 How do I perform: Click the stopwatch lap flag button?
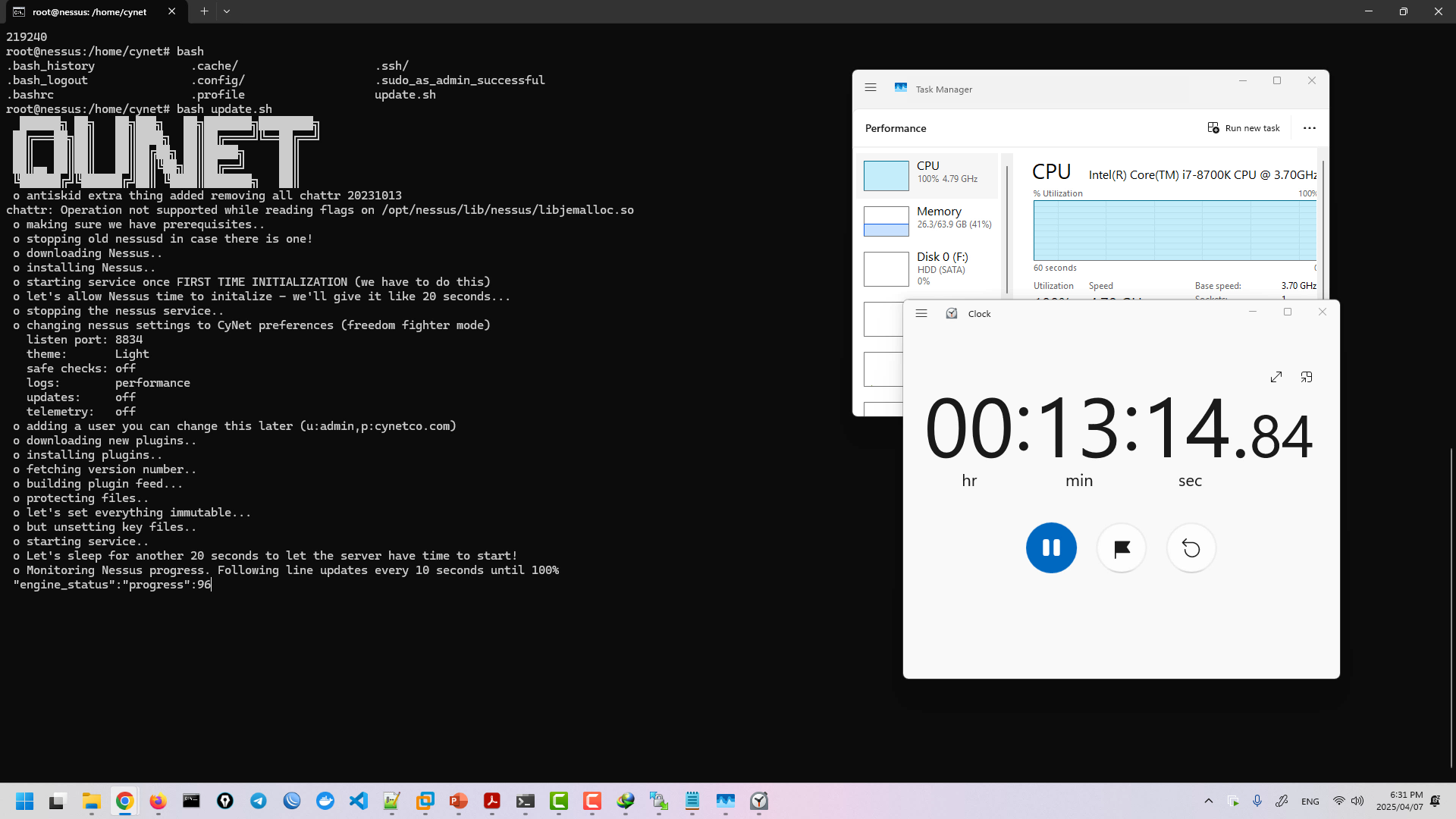tap(1122, 548)
